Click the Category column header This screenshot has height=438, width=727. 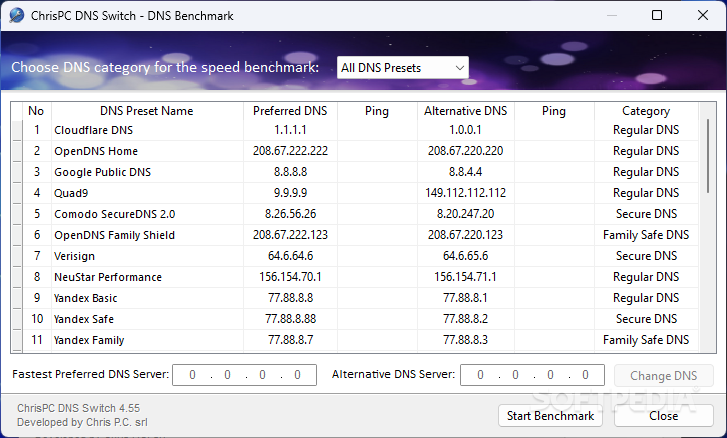click(646, 111)
